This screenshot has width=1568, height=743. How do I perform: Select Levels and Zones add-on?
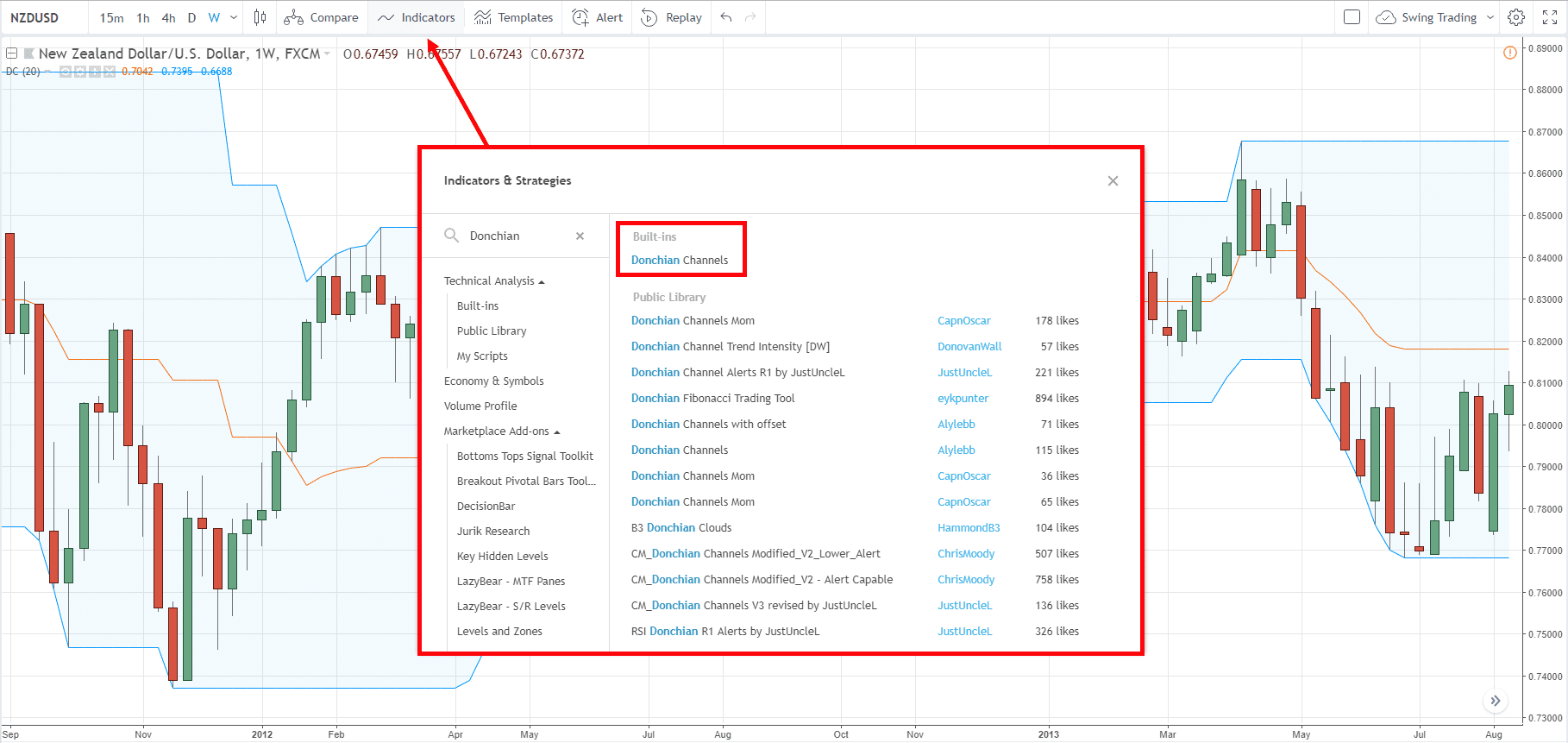(499, 631)
